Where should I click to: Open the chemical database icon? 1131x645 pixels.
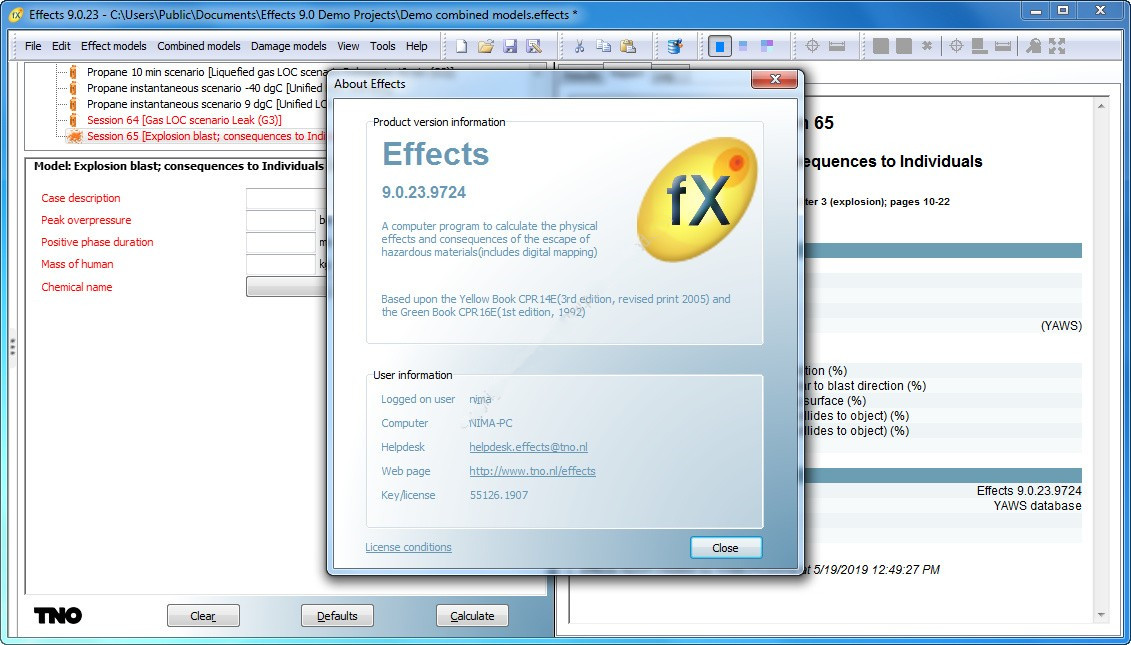click(675, 46)
